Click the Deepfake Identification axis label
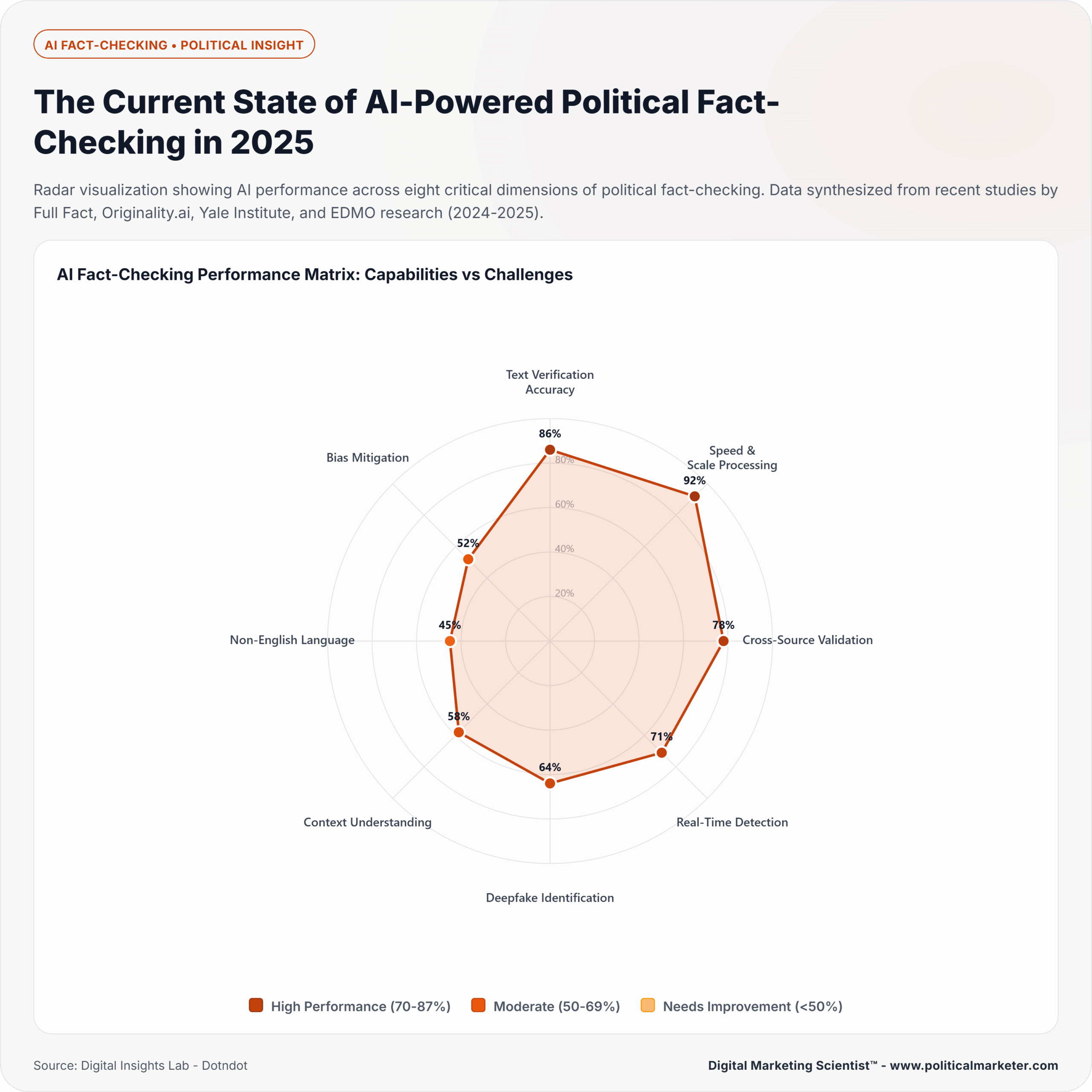This screenshot has width=1092, height=1092. click(x=549, y=897)
